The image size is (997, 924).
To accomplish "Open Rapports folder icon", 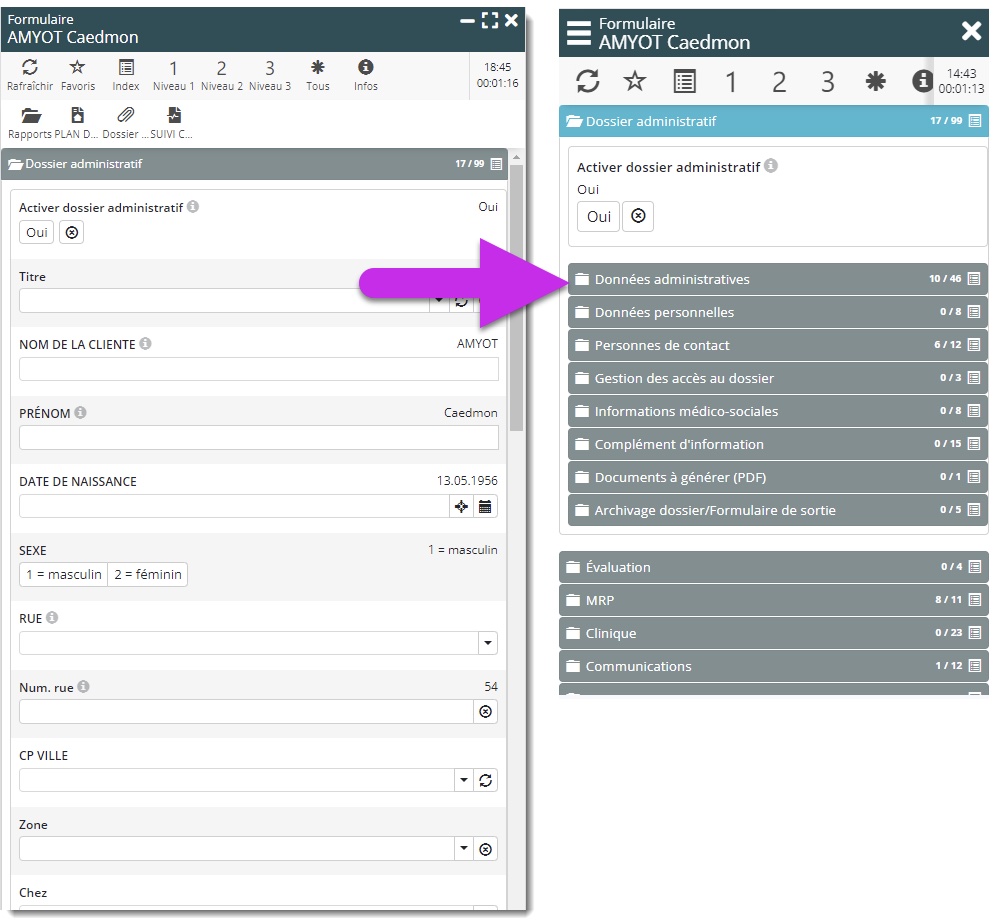I will (x=30, y=116).
